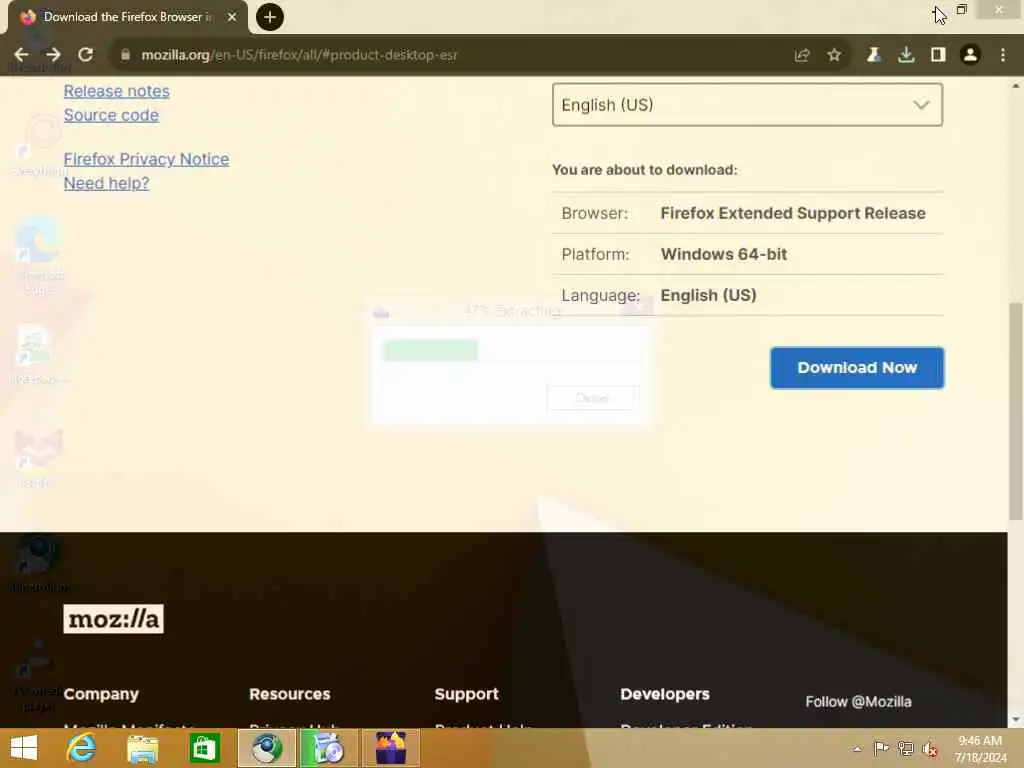Click the Firefox Extended Support Release value

793,213
